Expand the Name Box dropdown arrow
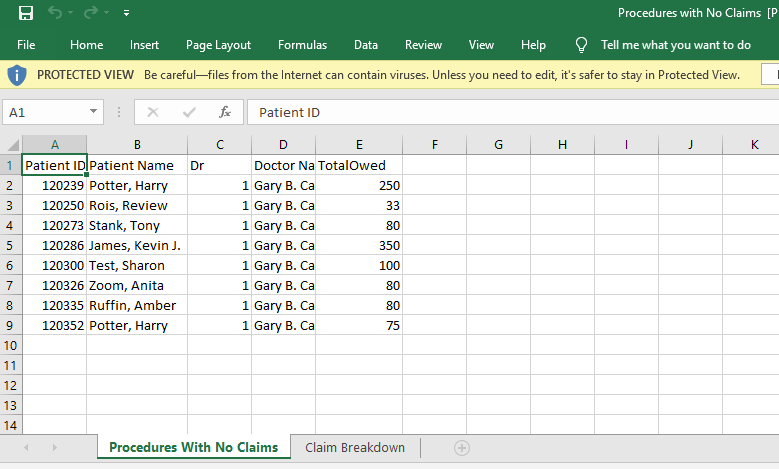 coord(94,113)
